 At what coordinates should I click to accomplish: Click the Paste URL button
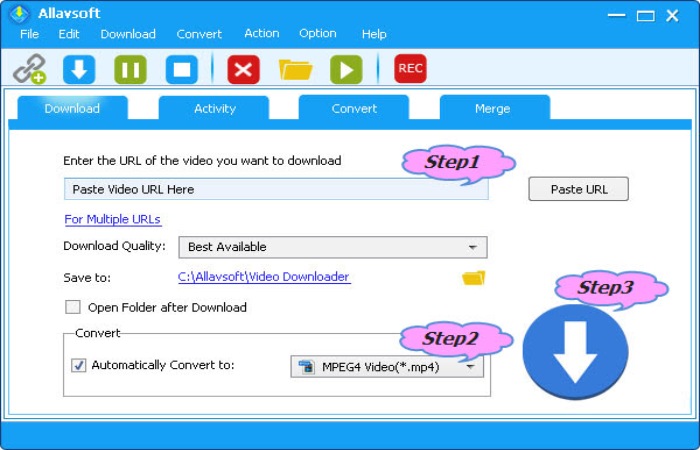click(579, 189)
